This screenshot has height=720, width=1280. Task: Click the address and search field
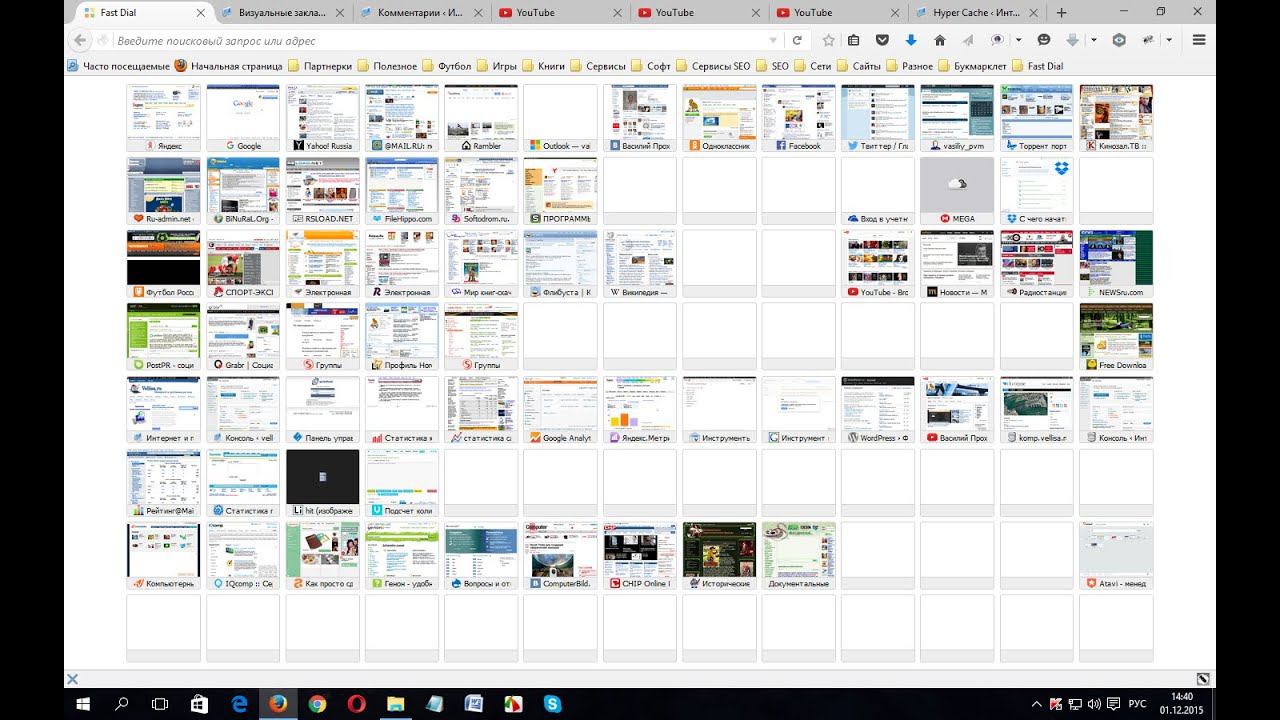(x=438, y=41)
